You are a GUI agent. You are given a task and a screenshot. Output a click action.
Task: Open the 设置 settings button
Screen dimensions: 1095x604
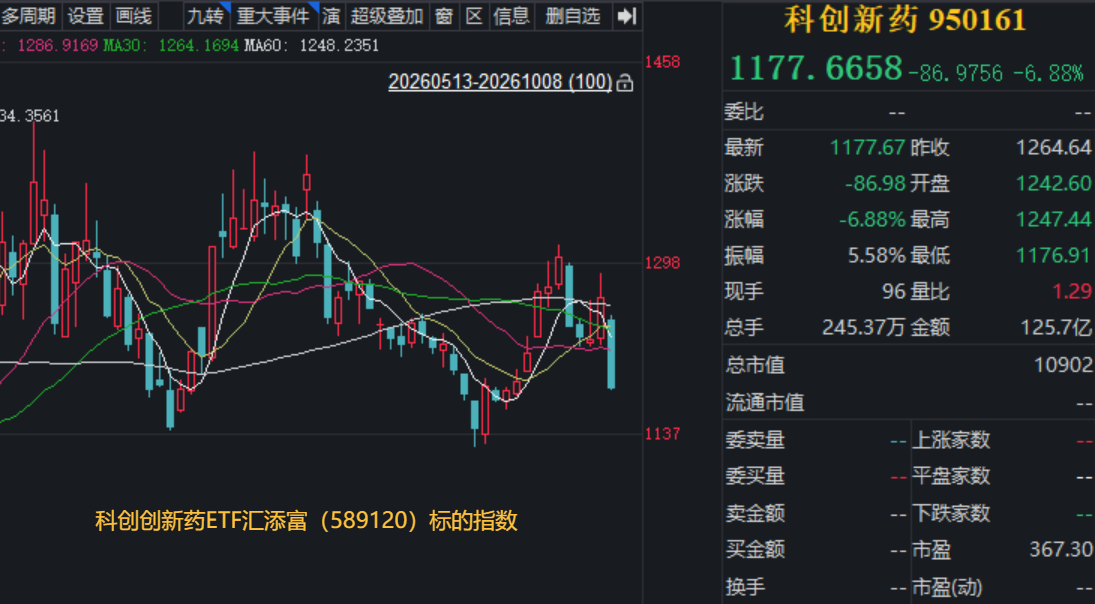(x=85, y=16)
